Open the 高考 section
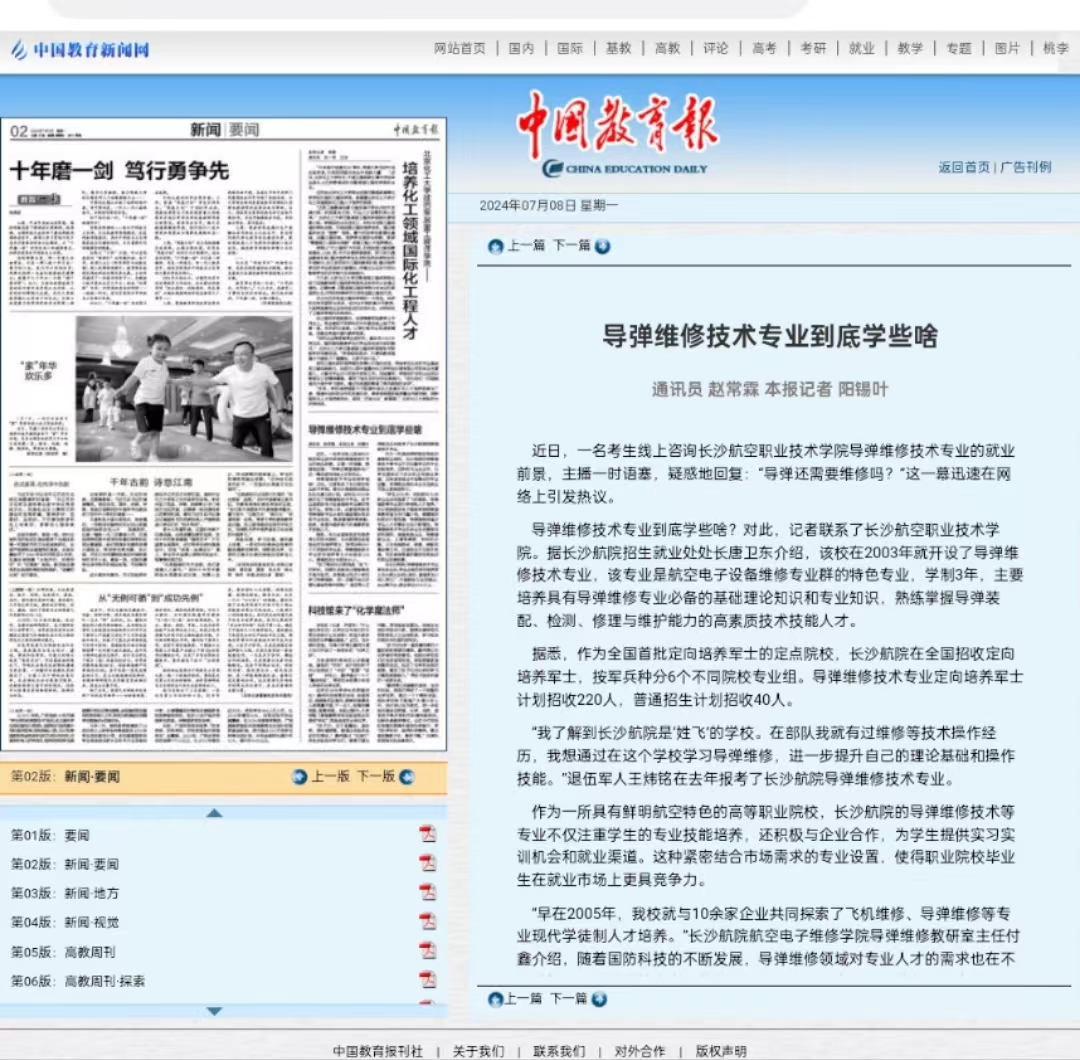The image size is (1080, 1060). pos(765,48)
